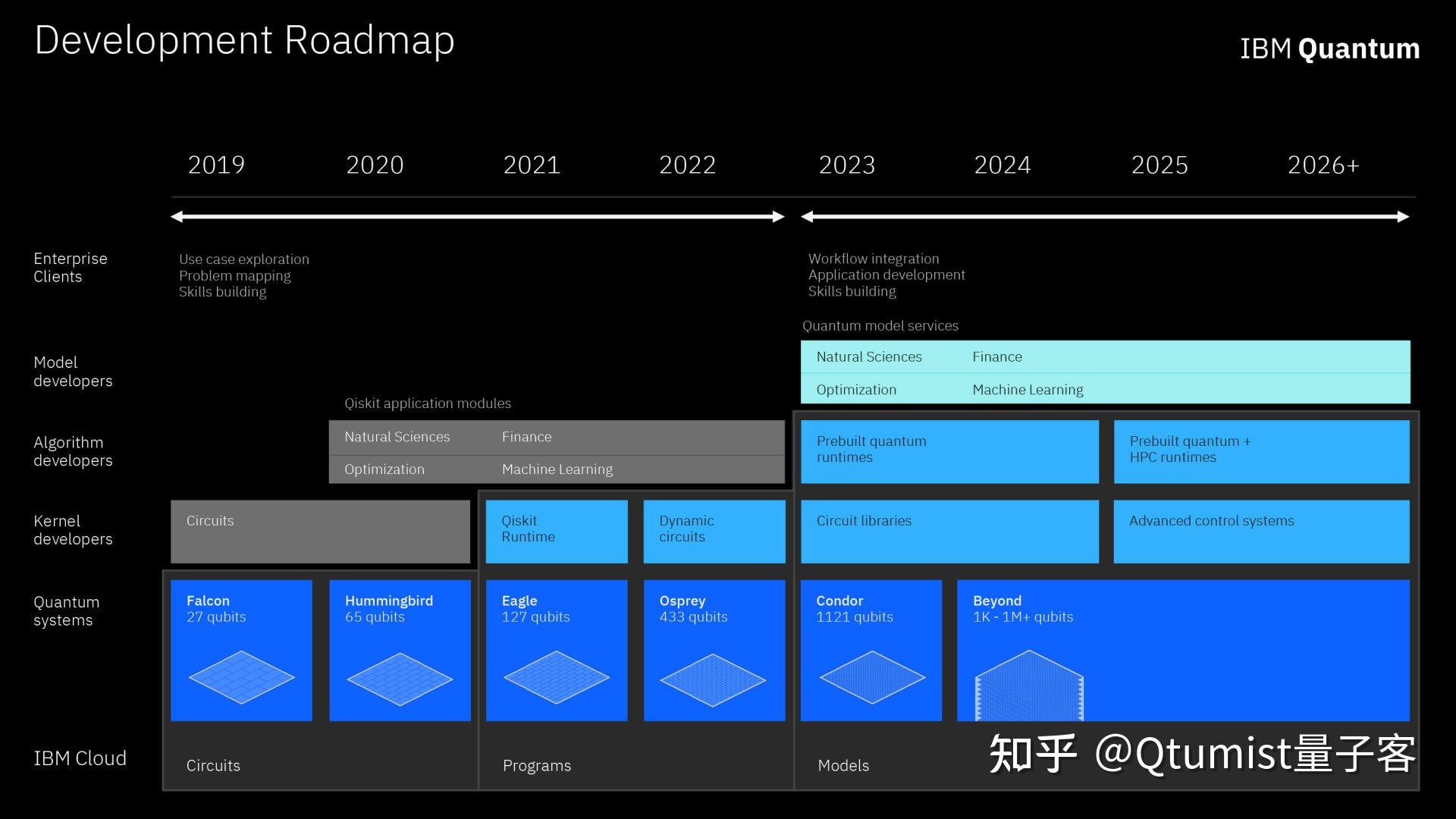Click the Dynamic circuits block
This screenshot has height=819, width=1456.
(x=714, y=531)
